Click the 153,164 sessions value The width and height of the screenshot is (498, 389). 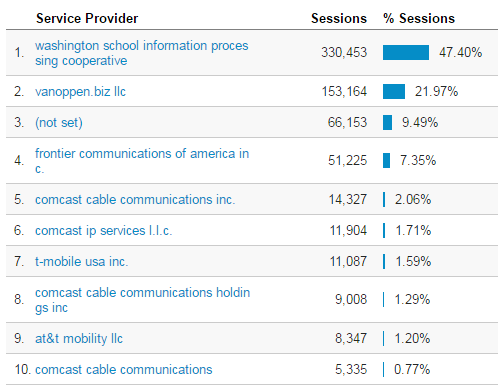click(x=344, y=91)
